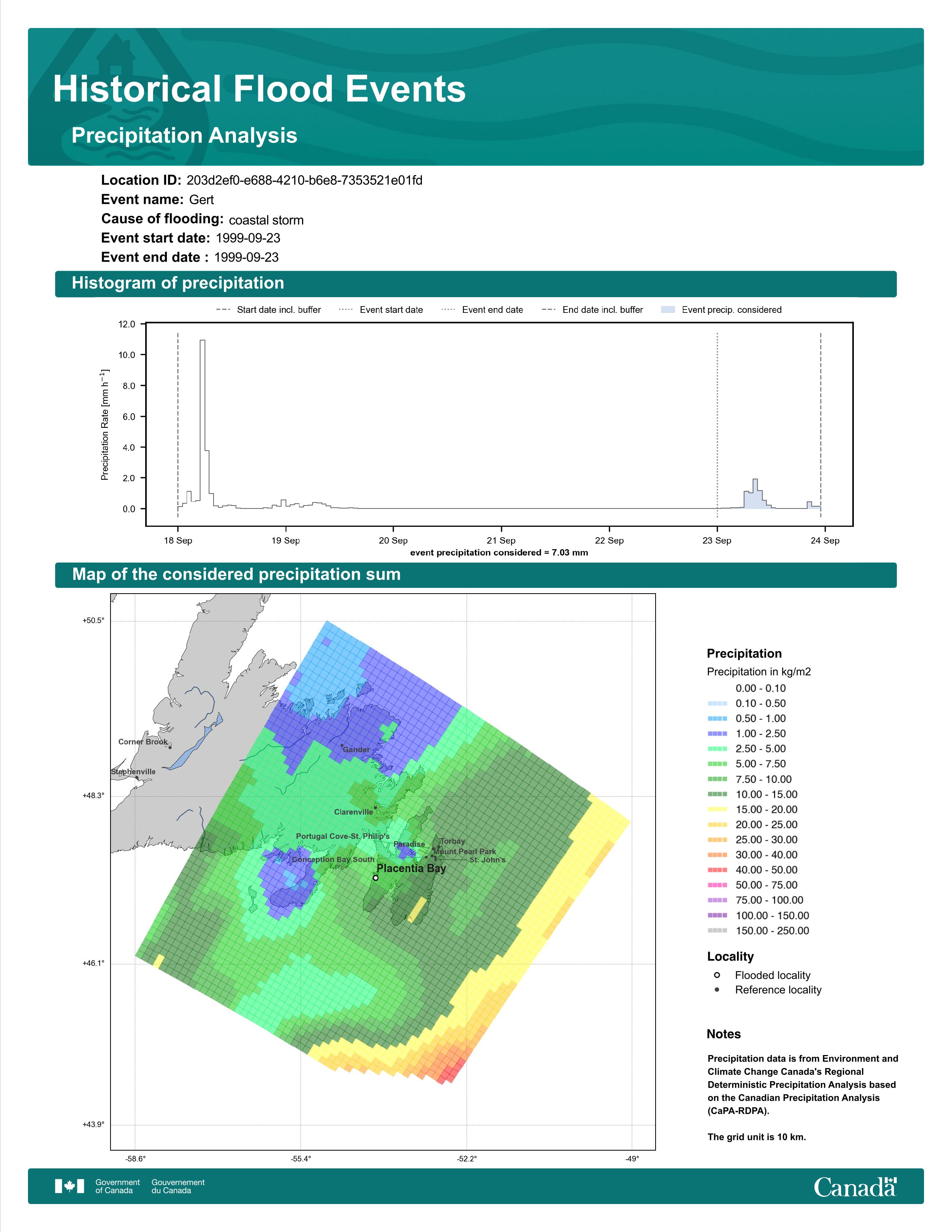Click the Event end date label
952x1232 pixels.
click(x=155, y=257)
